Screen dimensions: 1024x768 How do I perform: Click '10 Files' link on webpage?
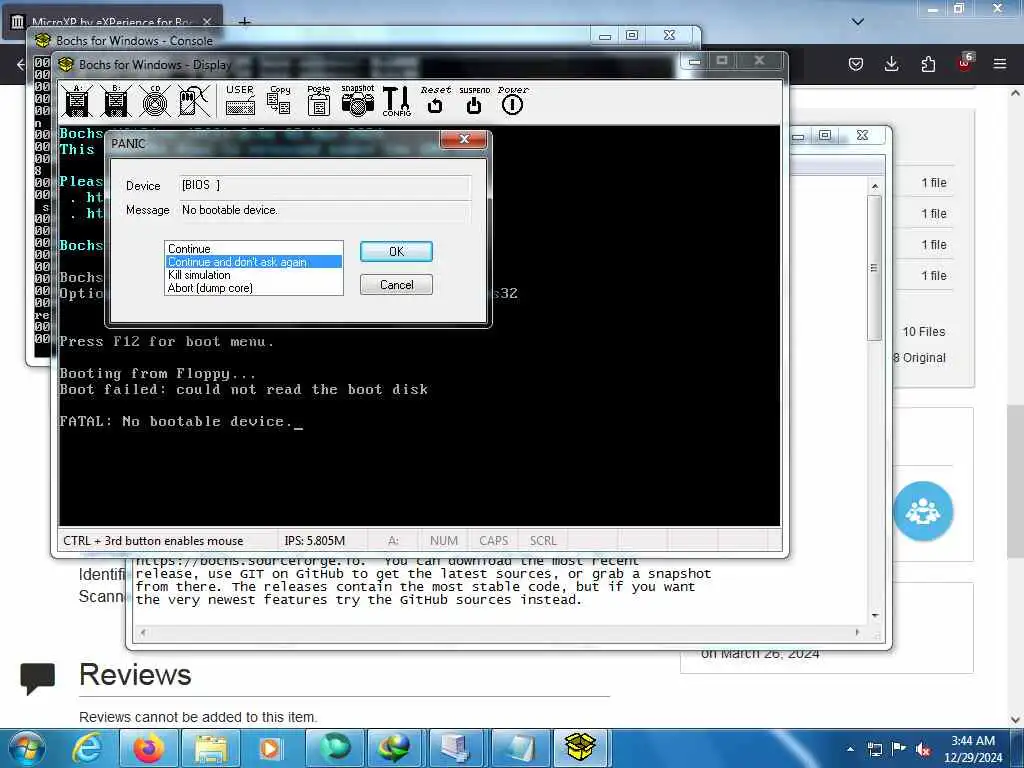coord(923,332)
